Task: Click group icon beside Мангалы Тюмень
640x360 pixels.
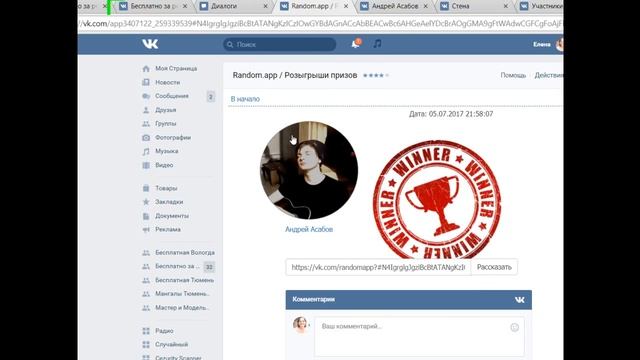Action: (146, 294)
